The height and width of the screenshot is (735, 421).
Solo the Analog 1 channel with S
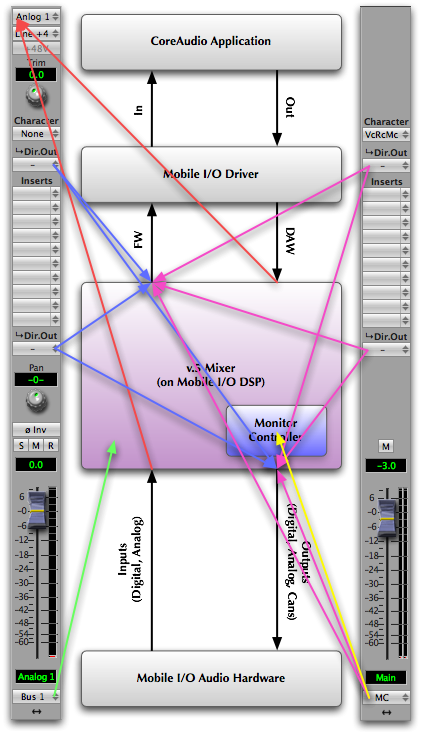21,445
